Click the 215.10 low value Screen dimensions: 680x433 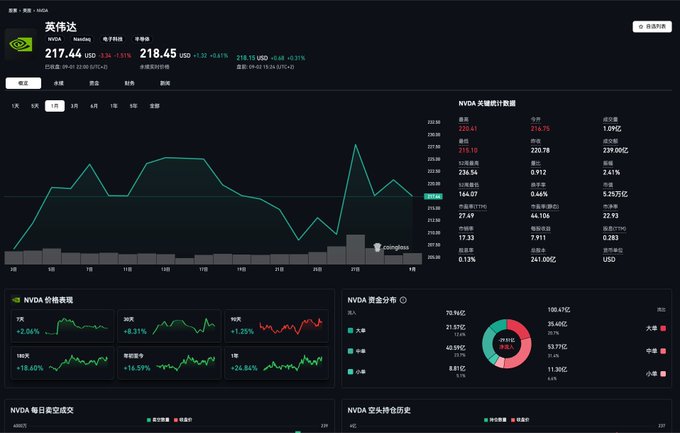(468, 151)
